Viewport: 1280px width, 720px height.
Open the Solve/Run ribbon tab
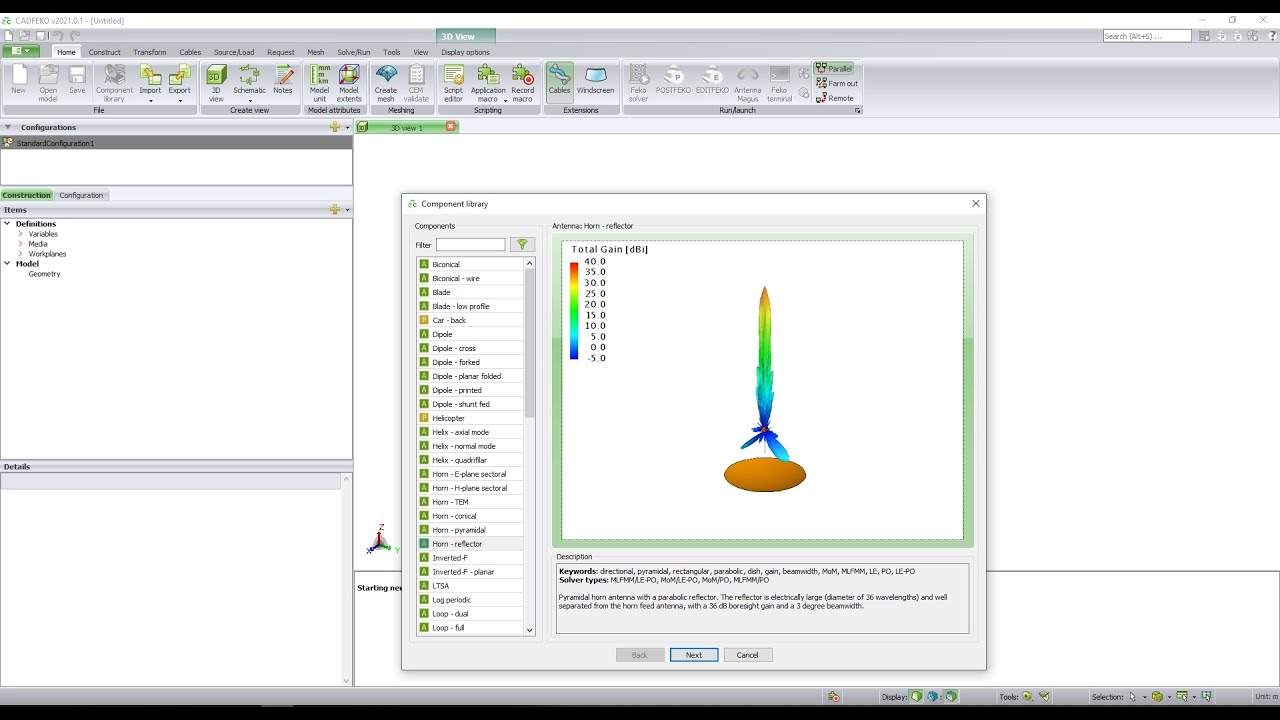point(353,52)
